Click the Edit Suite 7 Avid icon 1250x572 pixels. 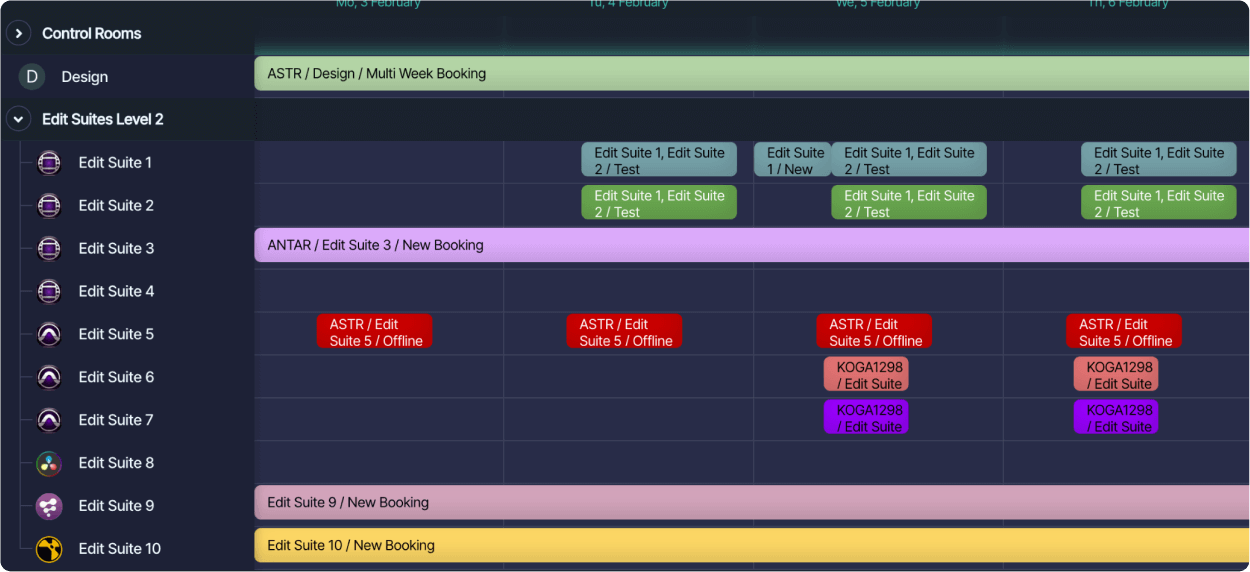[x=49, y=421]
